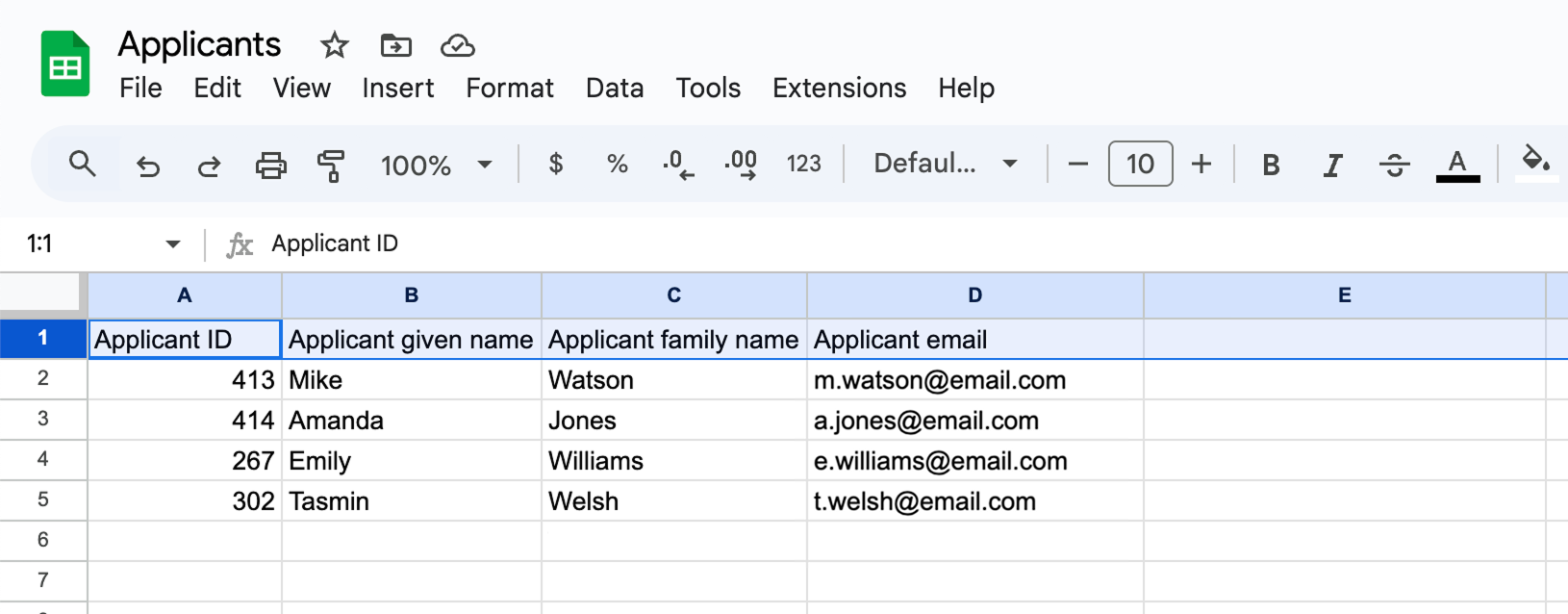The image size is (1568, 614).
Task: Open the font family dropdown
Action: tap(946, 164)
